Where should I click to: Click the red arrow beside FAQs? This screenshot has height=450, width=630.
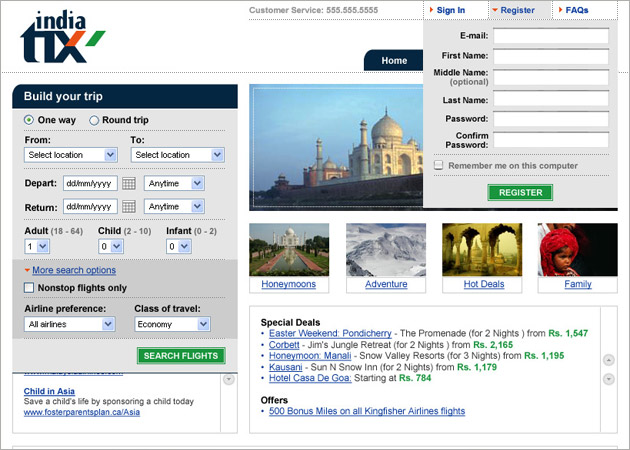click(x=560, y=10)
